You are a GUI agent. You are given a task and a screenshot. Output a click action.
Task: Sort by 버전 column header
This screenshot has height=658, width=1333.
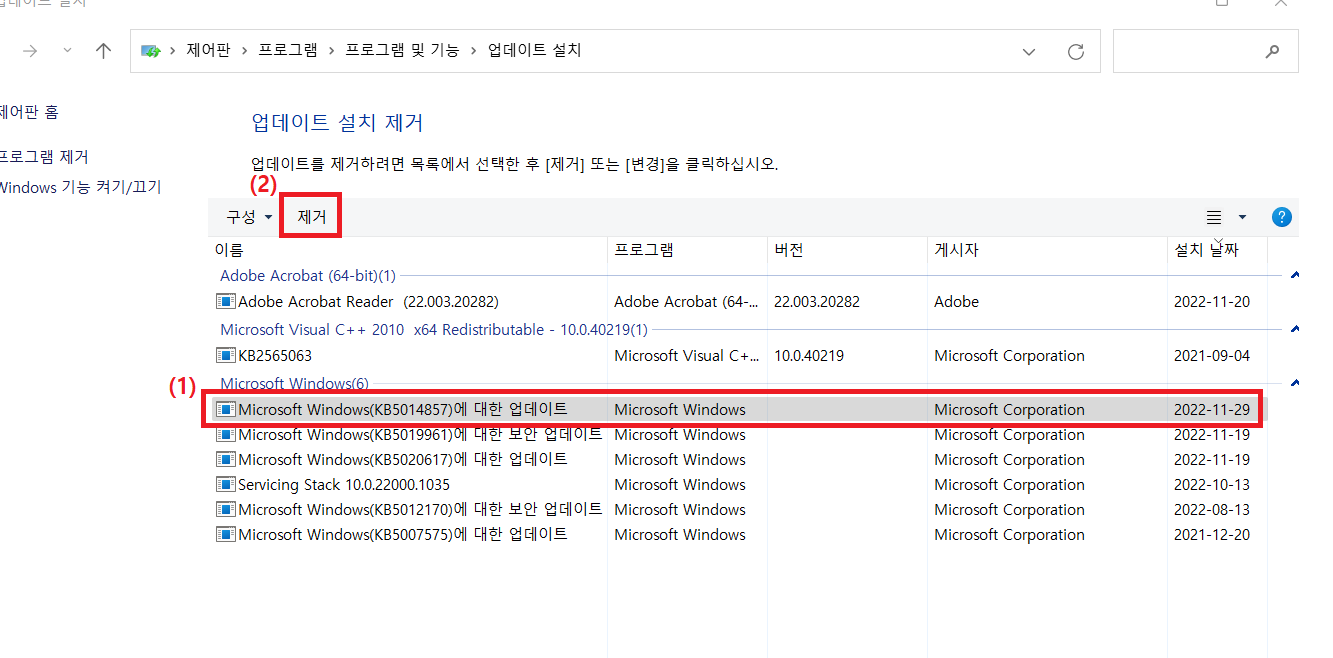tap(789, 250)
